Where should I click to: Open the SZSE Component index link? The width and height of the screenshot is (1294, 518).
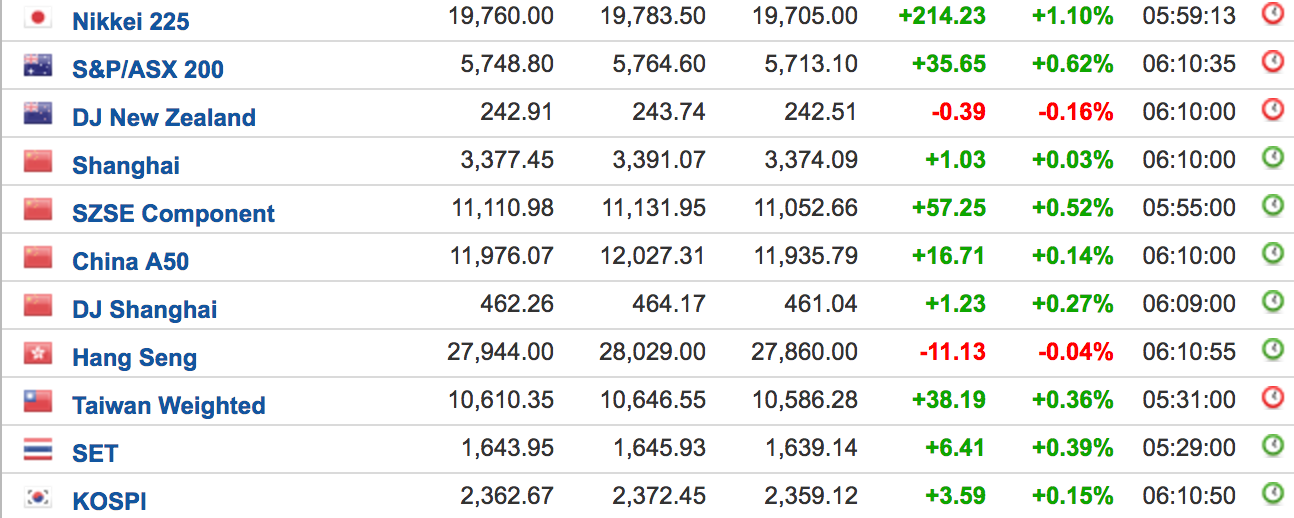tap(174, 213)
